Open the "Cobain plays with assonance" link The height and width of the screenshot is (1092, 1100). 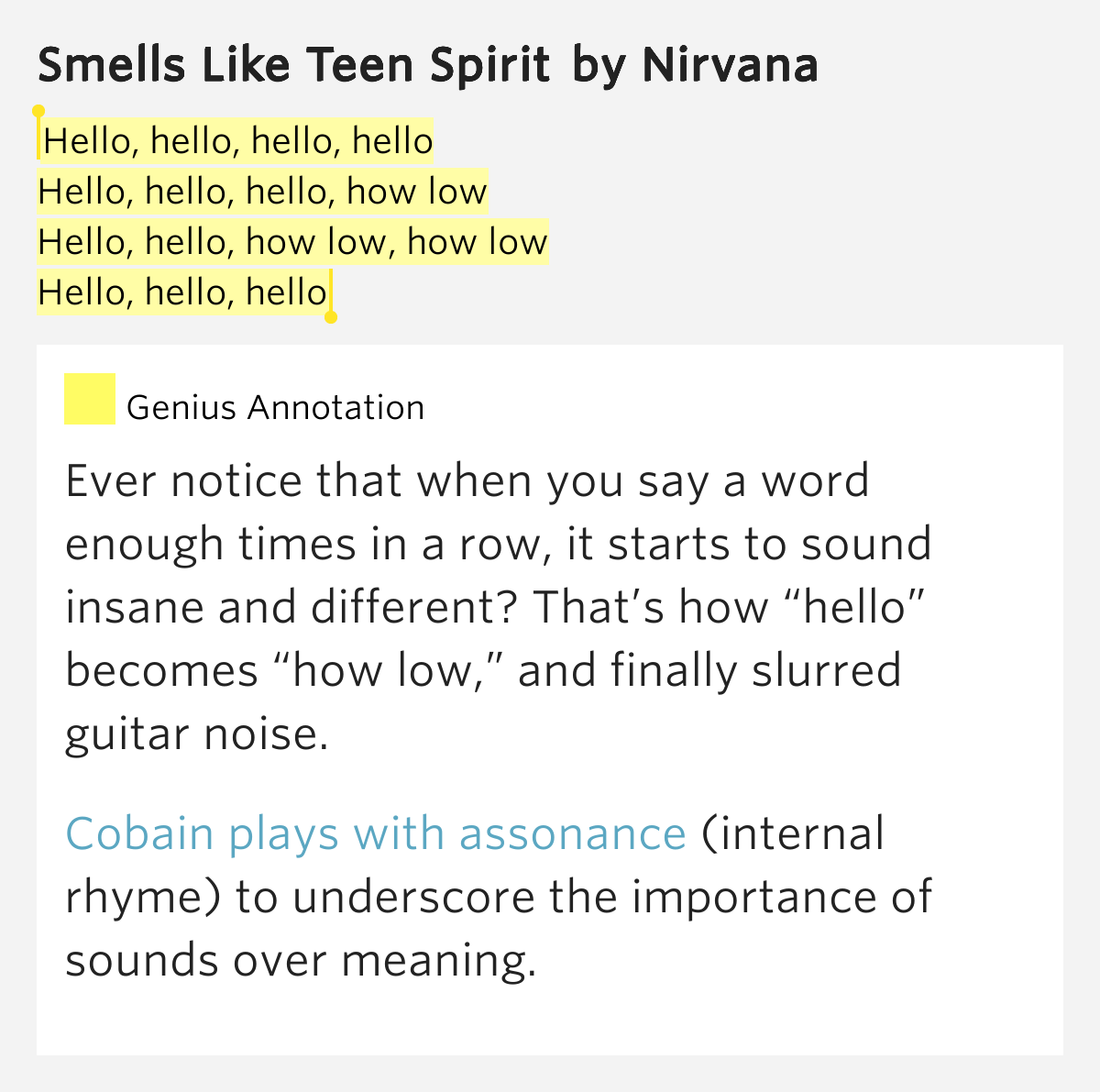(376, 833)
